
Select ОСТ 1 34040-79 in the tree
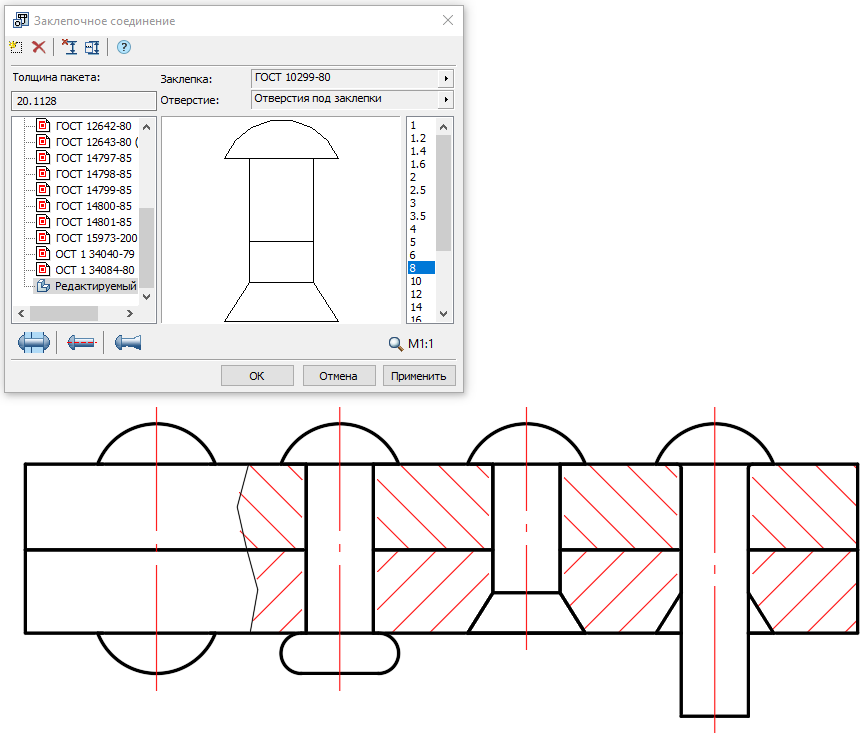coord(94,254)
